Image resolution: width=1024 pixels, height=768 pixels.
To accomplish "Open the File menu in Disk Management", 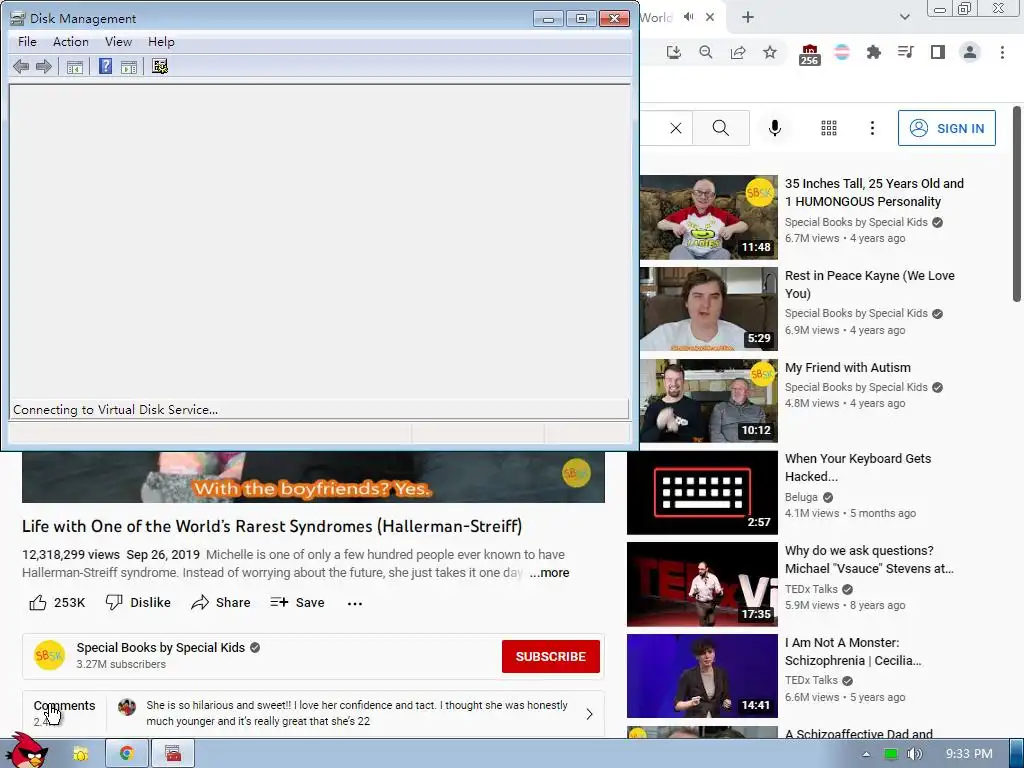I will [27, 42].
